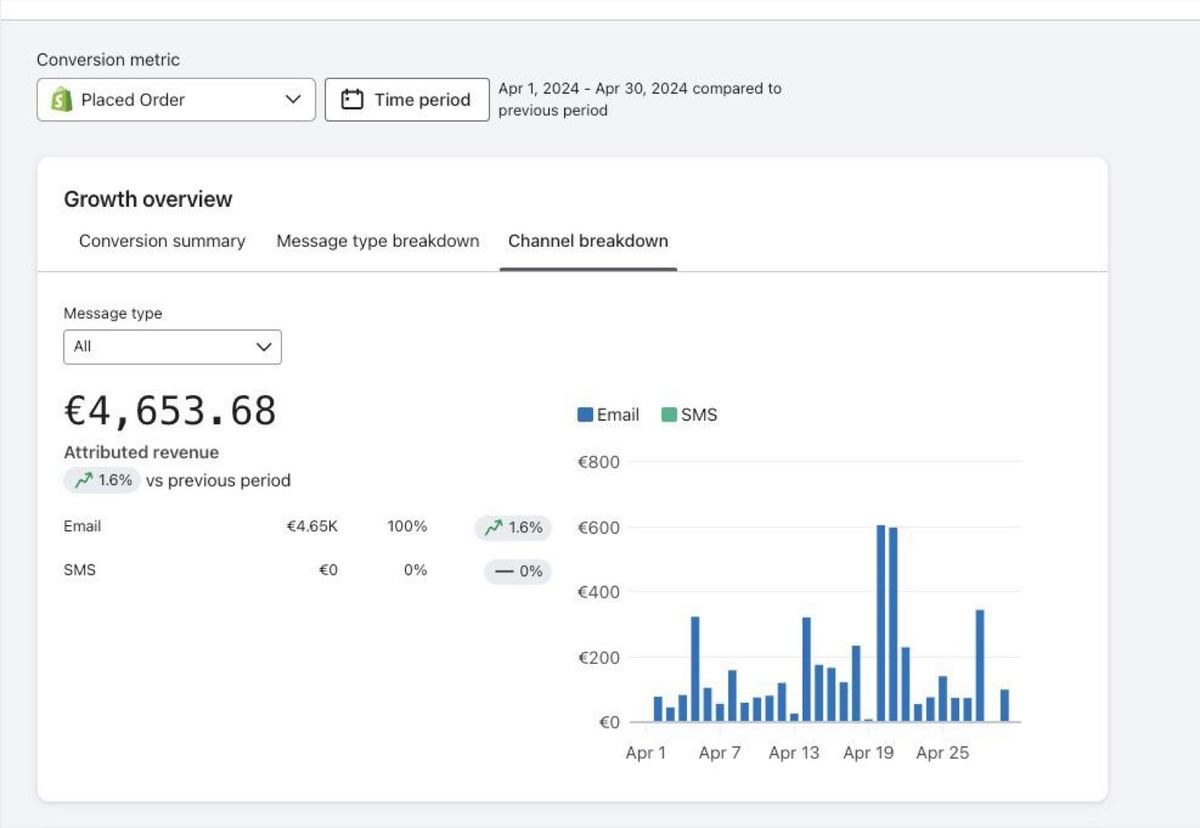Viewport: 1200px width, 828px height.
Task: Click the Growth overview heading
Action: coord(148,199)
